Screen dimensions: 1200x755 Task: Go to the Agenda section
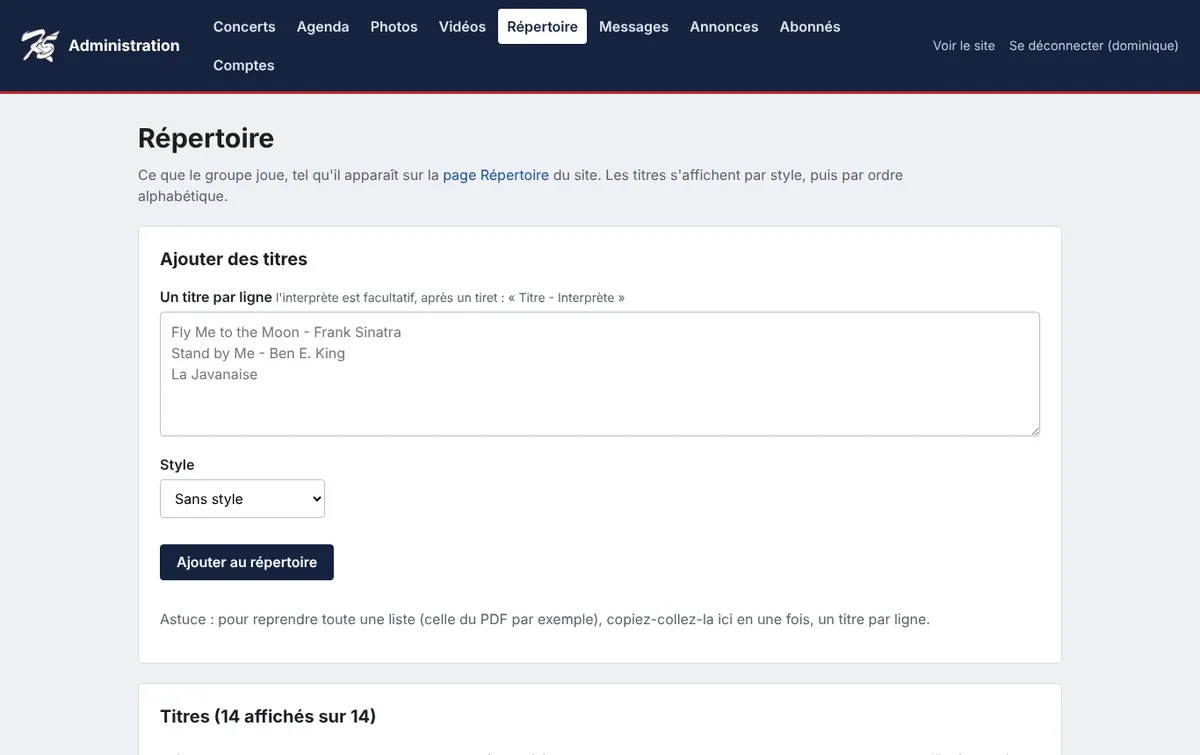[323, 27]
